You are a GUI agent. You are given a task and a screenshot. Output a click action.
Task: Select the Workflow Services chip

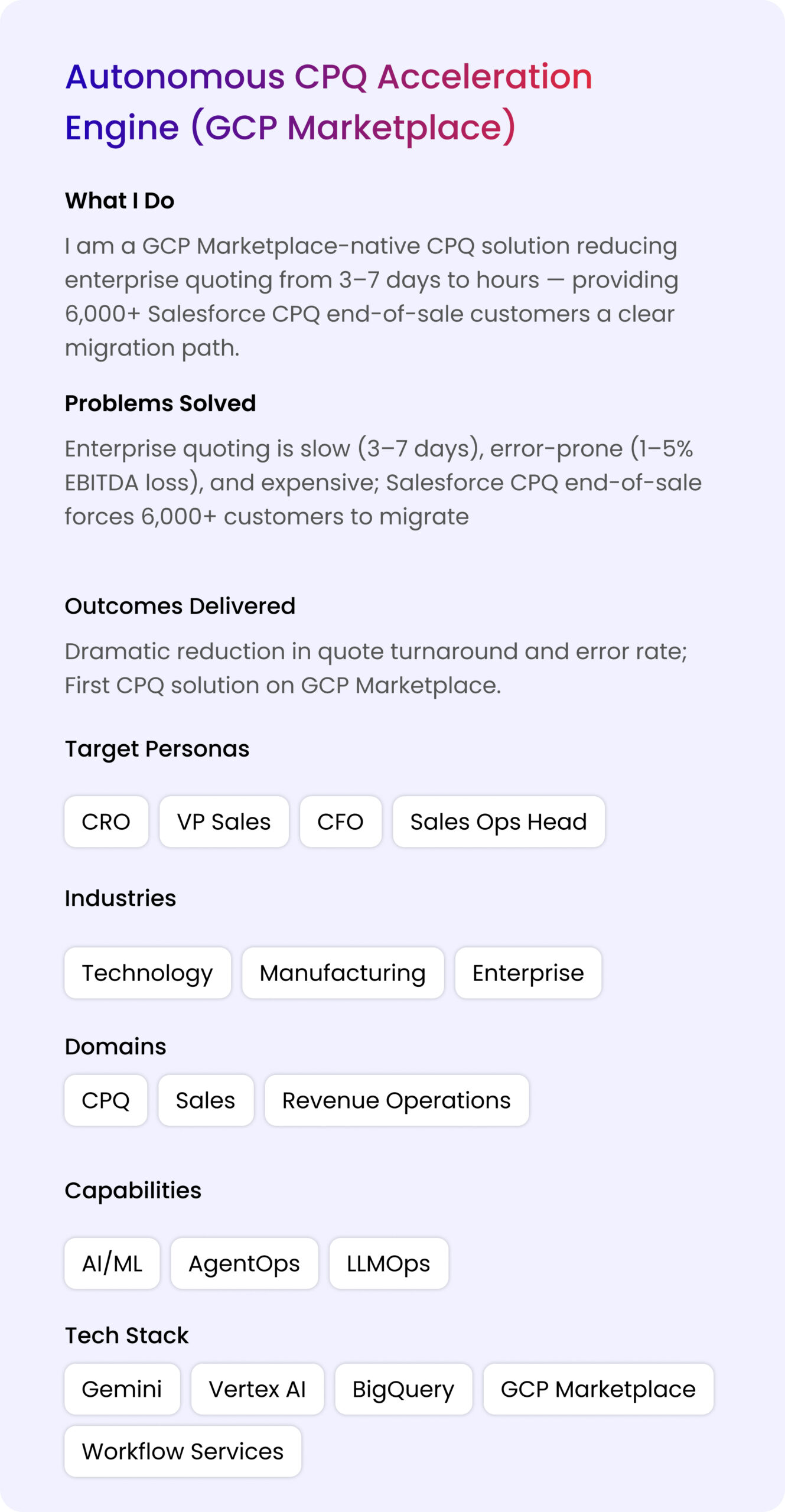pos(183,1451)
